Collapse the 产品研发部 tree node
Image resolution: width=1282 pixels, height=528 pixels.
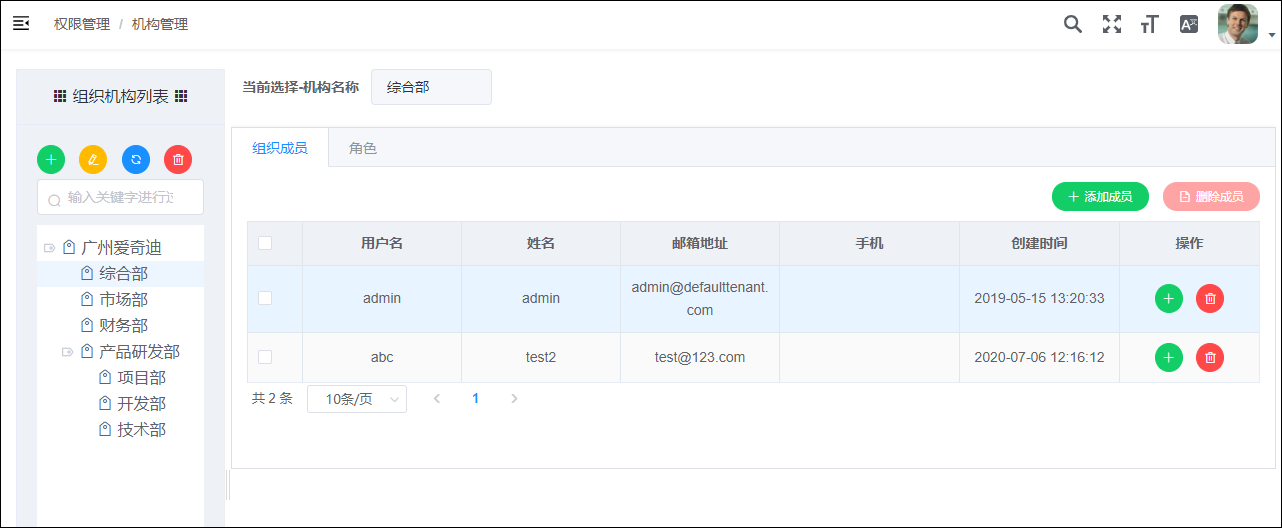pyautogui.click(x=67, y=351)
